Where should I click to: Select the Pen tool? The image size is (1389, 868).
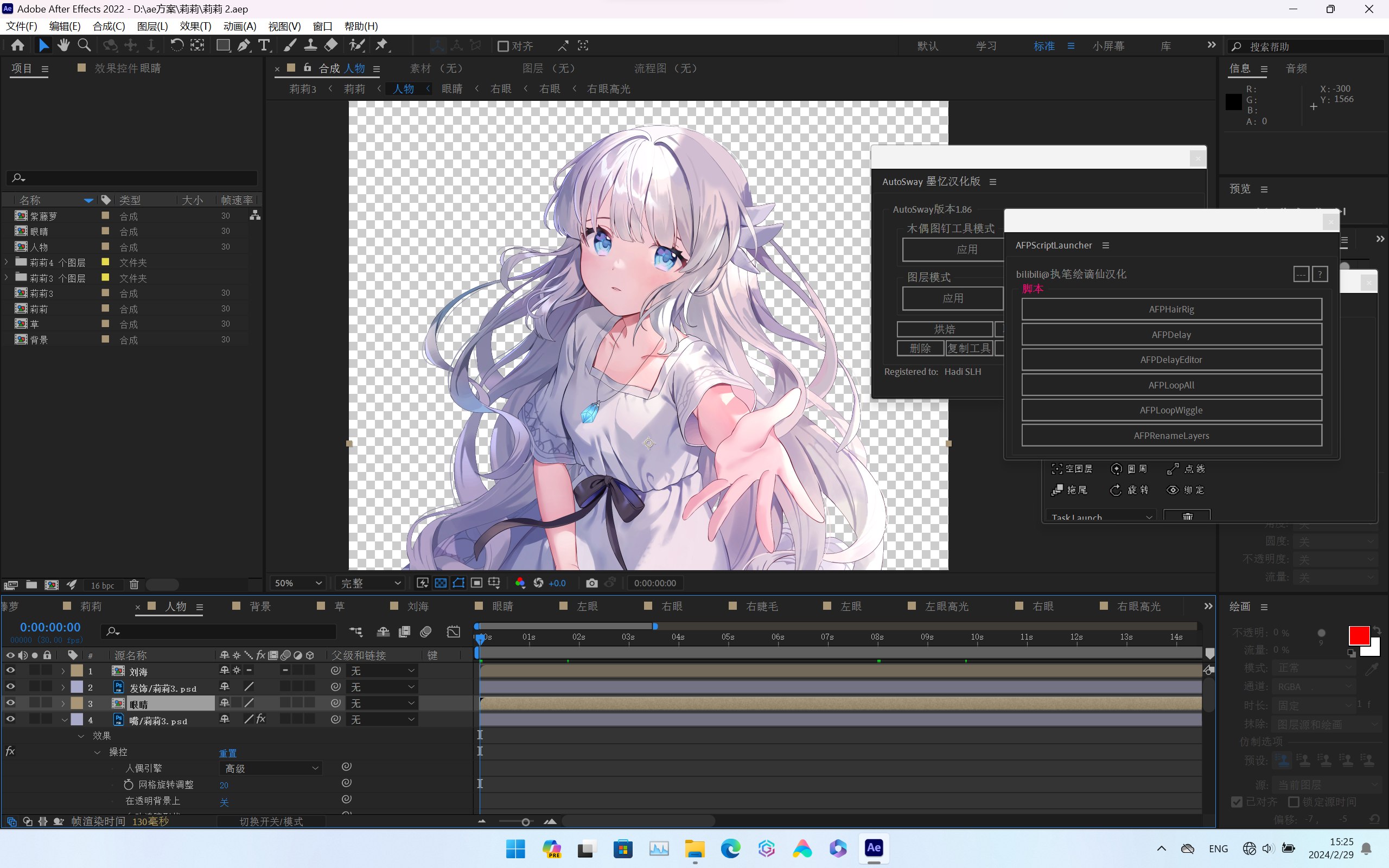(x=244, y=46)
